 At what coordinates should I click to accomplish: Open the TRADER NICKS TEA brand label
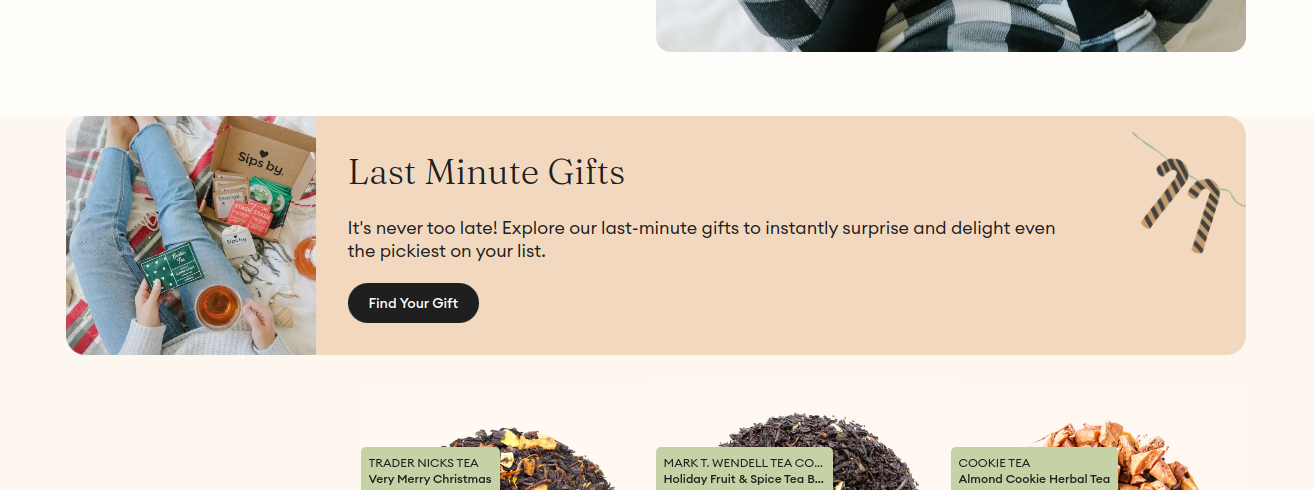[424, 463]
